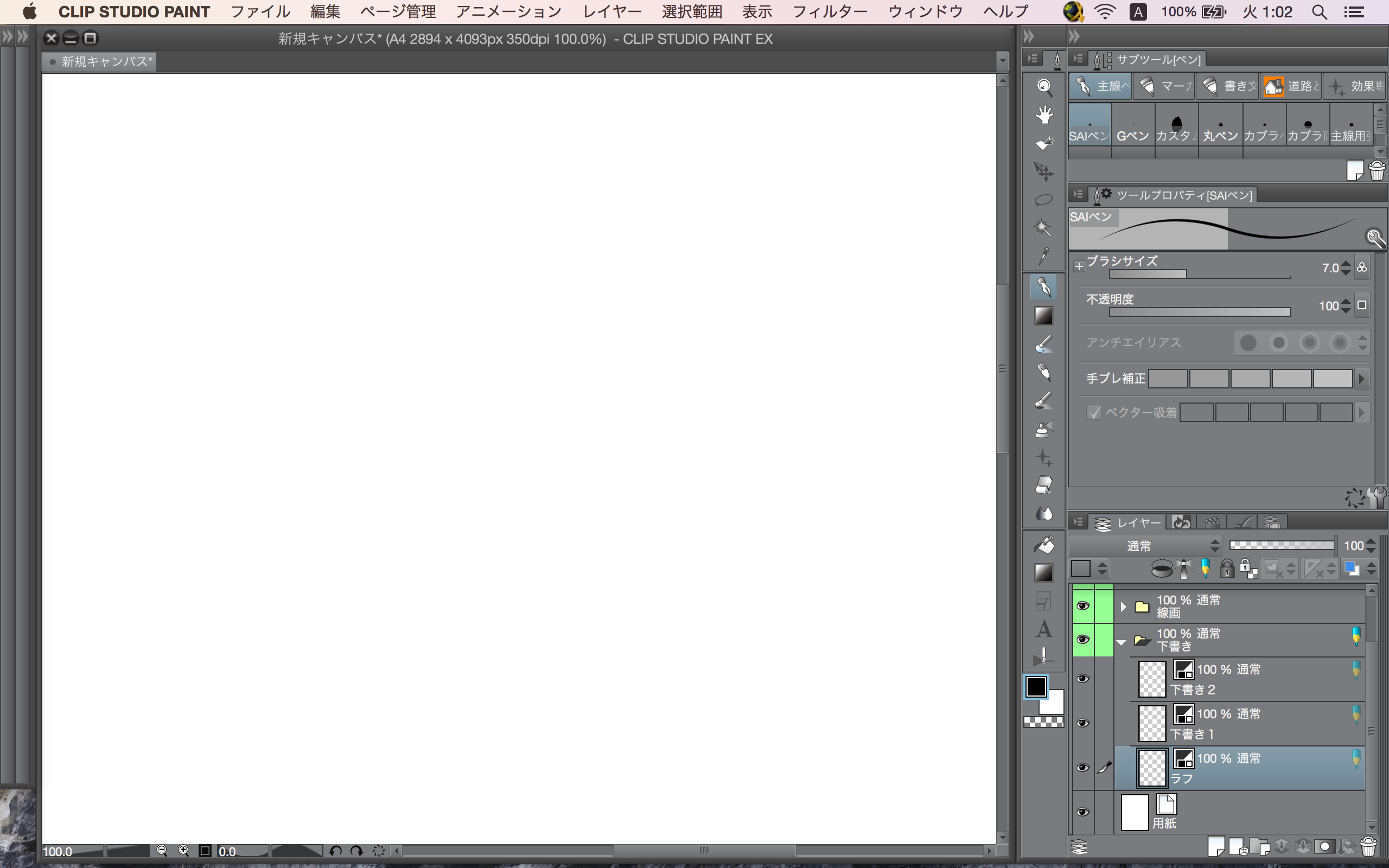1389x868 pixels.
Task: Open the フィルター menu
Action: [830, 11]
